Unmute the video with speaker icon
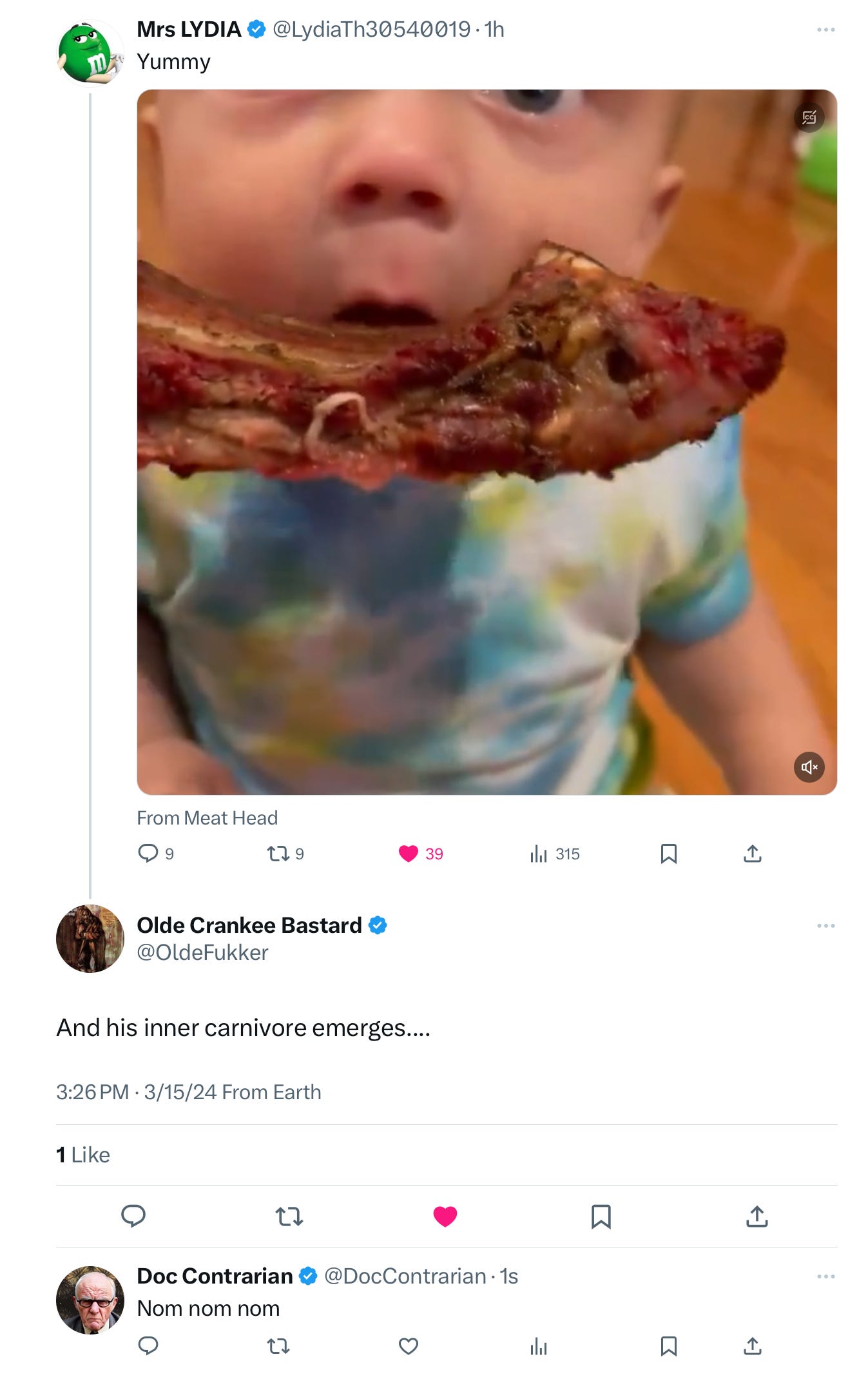Image resolution: width=868 pixels, height=1388 pixels. (x=809, y=767)
